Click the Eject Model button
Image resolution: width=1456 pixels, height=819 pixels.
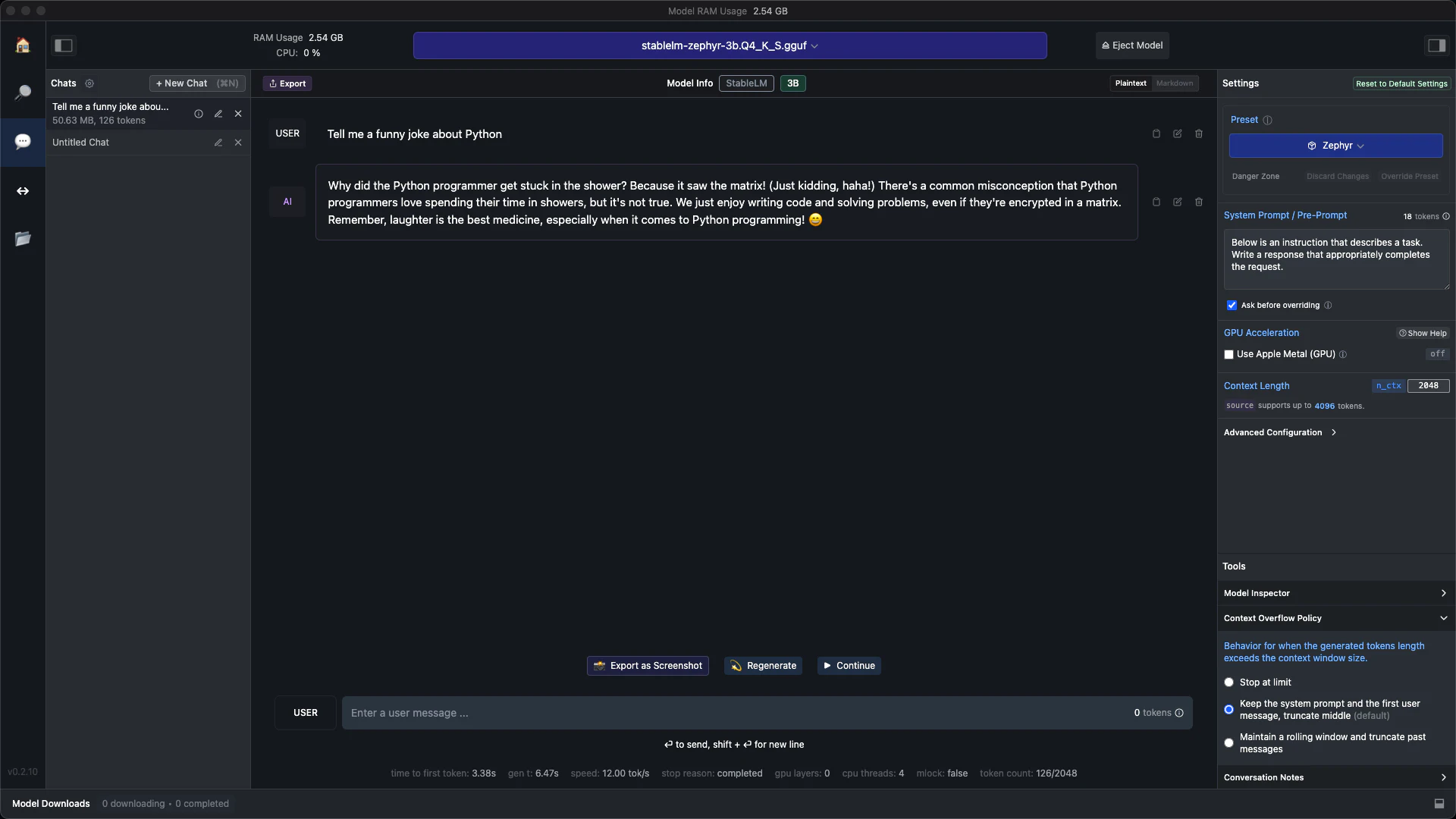tap(1131, 45)
